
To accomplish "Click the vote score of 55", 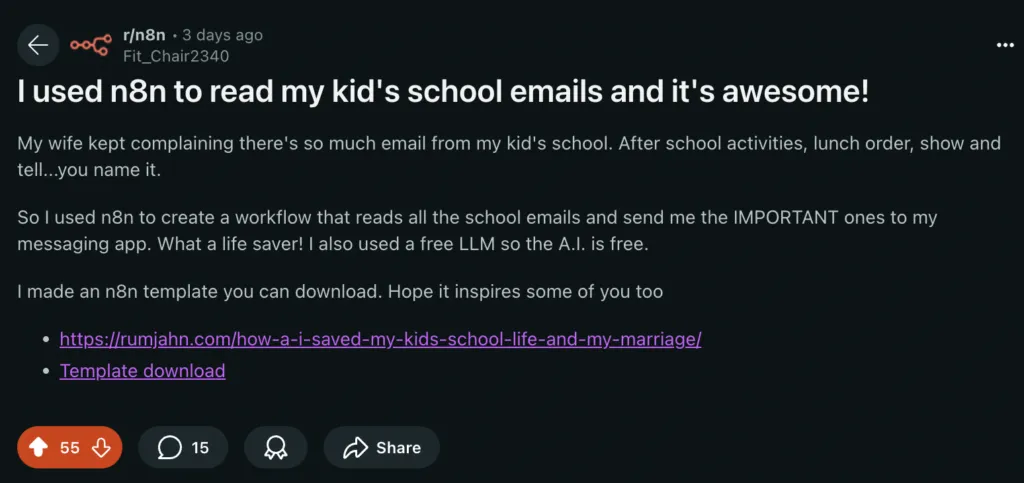I will pyautogui.click(x=70, y=448).
